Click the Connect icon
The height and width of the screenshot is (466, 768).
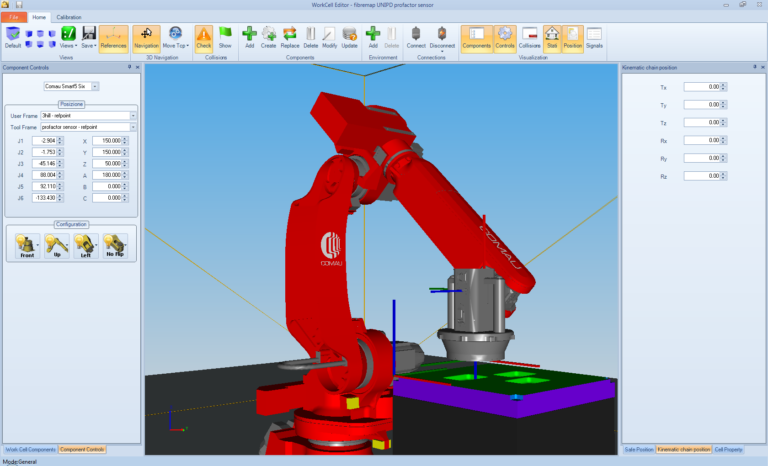pos(416,38)
